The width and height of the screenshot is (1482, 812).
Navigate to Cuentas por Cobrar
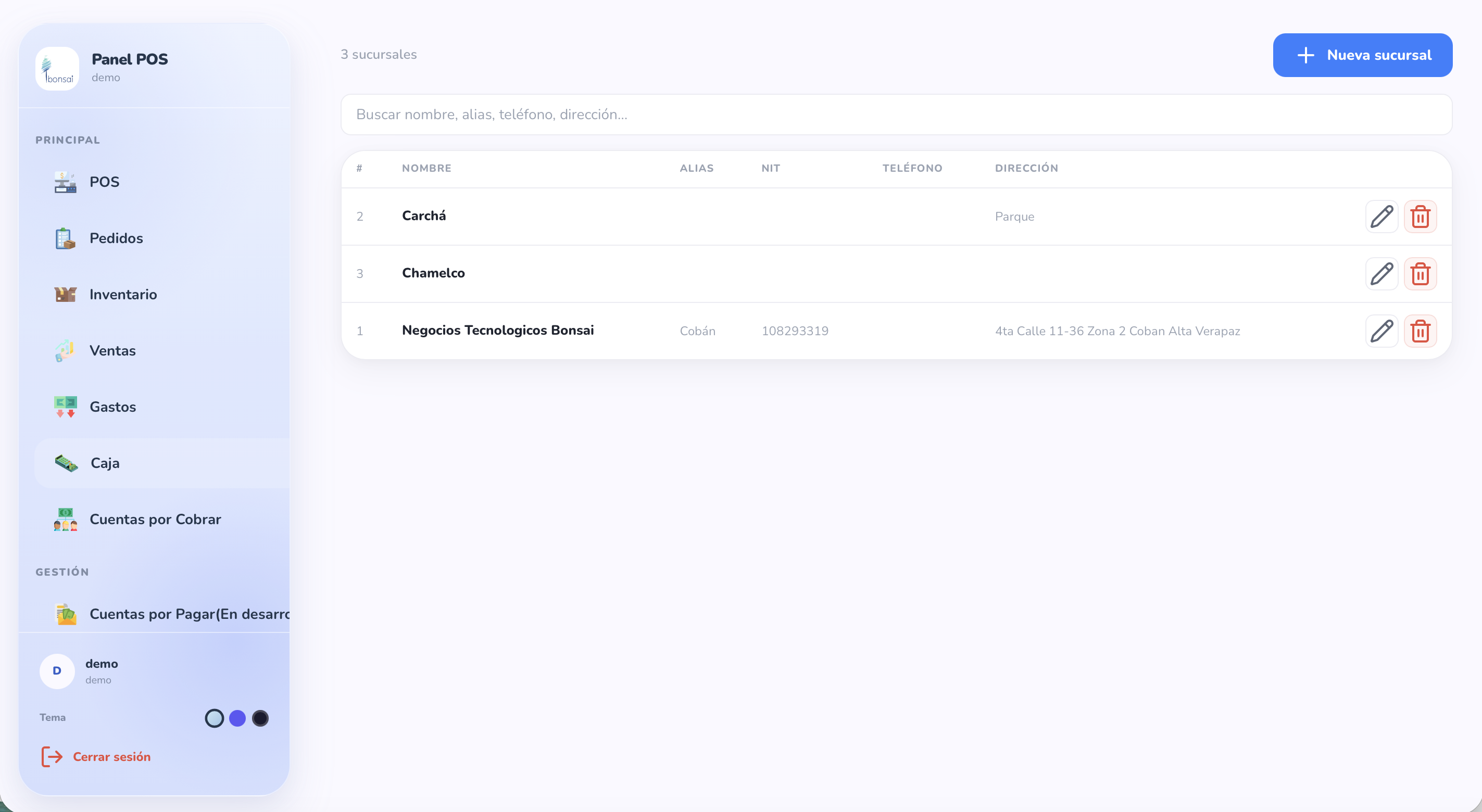pos(155,520)
